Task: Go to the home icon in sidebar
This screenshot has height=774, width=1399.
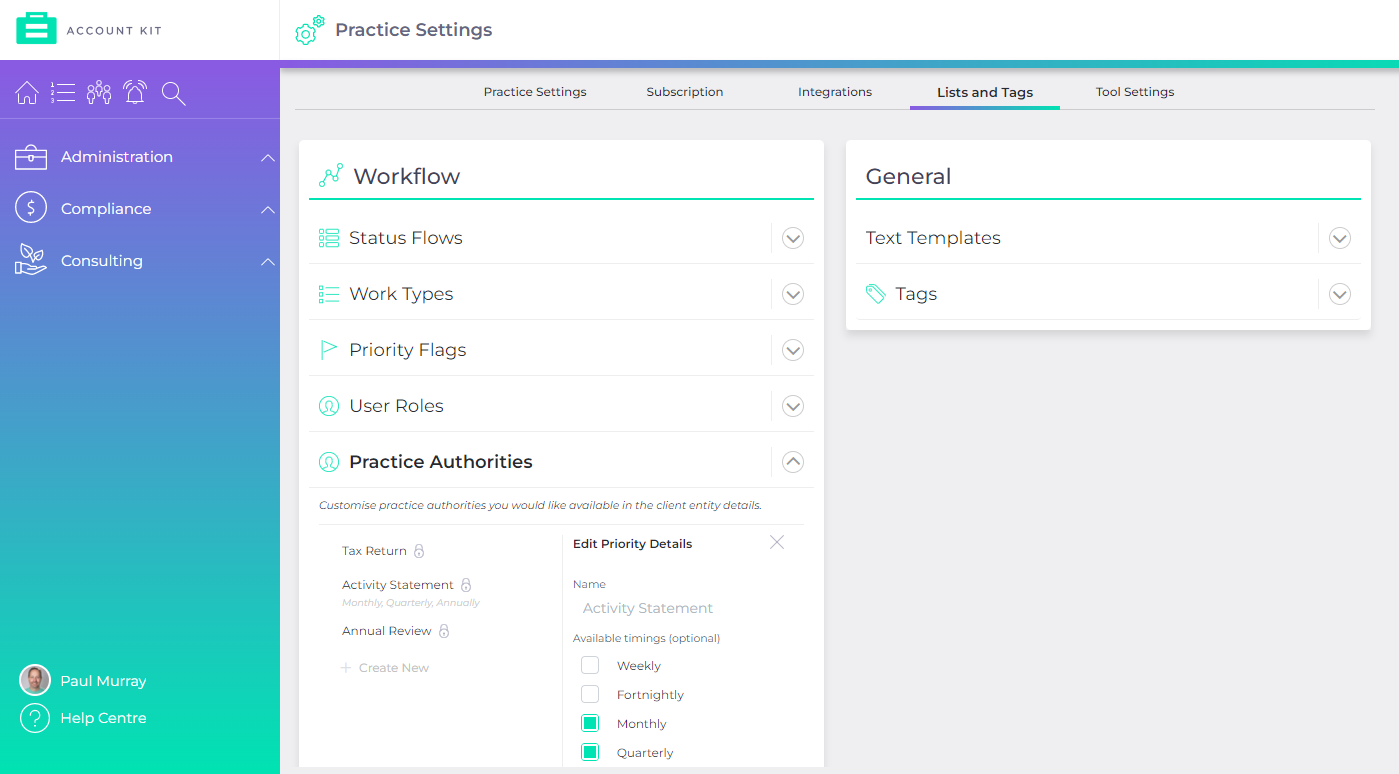Action: coord(28,93)
